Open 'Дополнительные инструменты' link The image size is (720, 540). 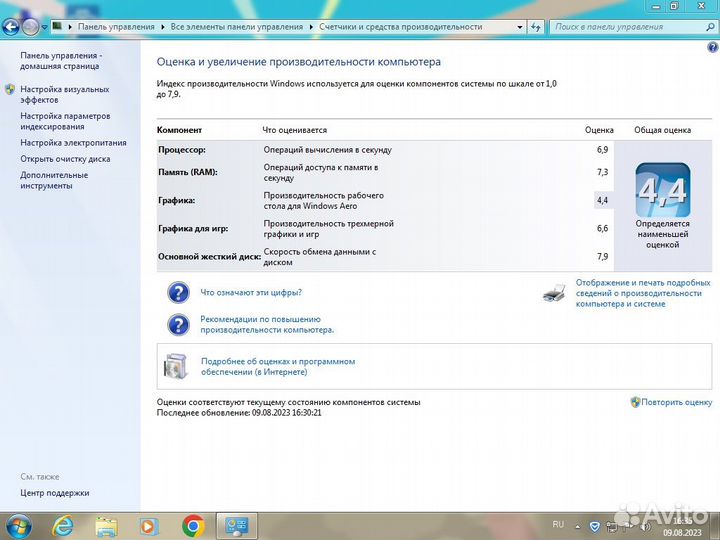pos(54,180)
